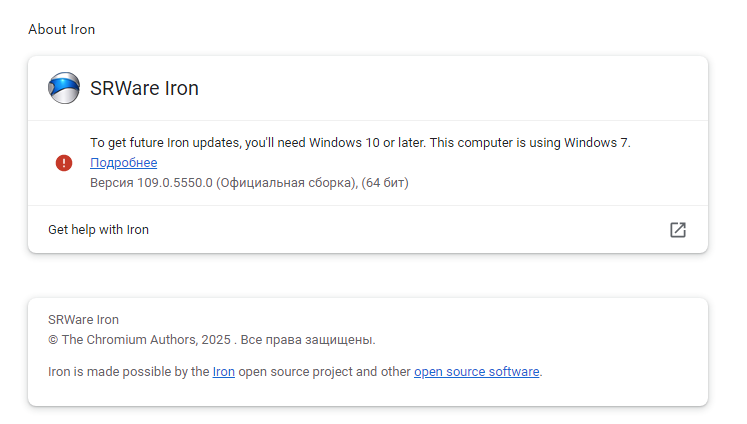Follow the open source software link
Screen dimensions: 747x424
click(x=476, y=372)
